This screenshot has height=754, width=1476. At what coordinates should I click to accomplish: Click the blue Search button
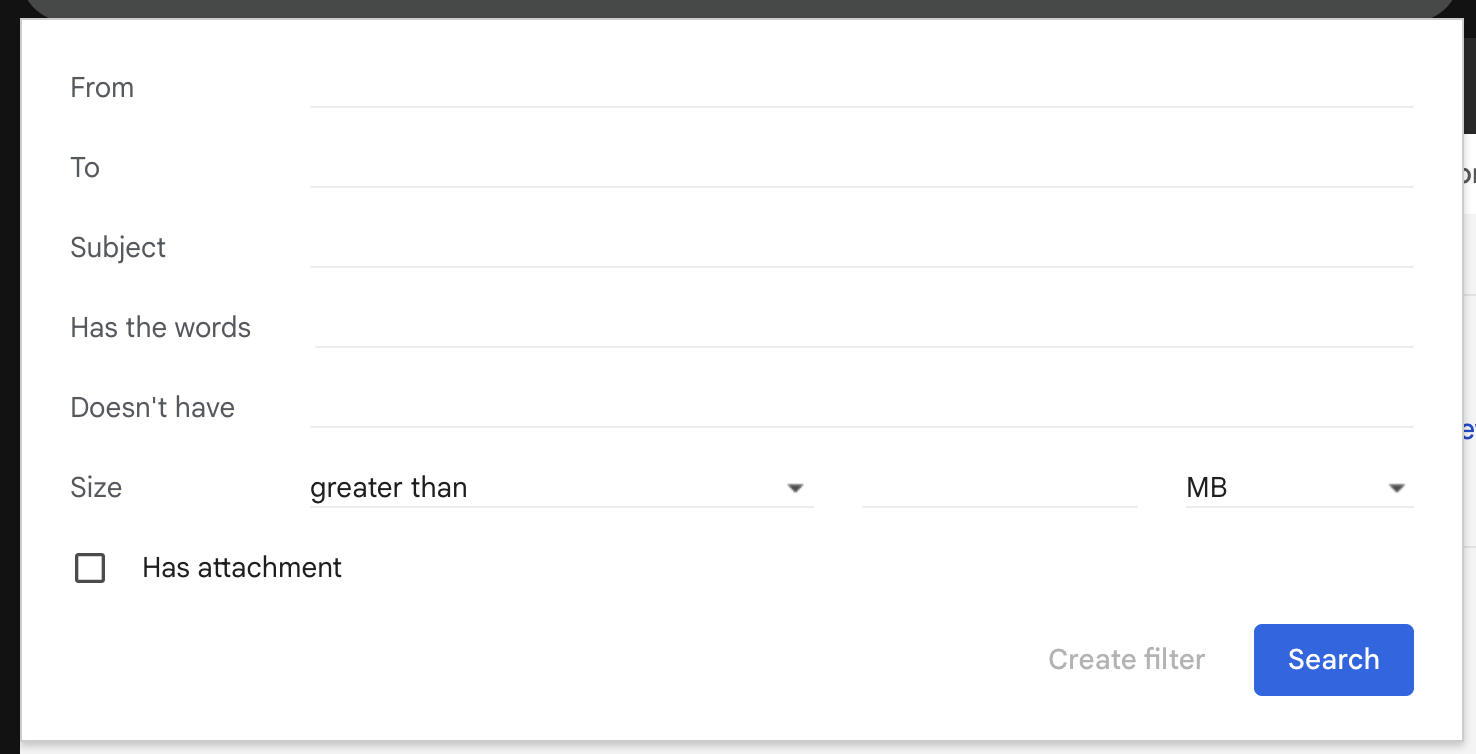pos(1333,660)
